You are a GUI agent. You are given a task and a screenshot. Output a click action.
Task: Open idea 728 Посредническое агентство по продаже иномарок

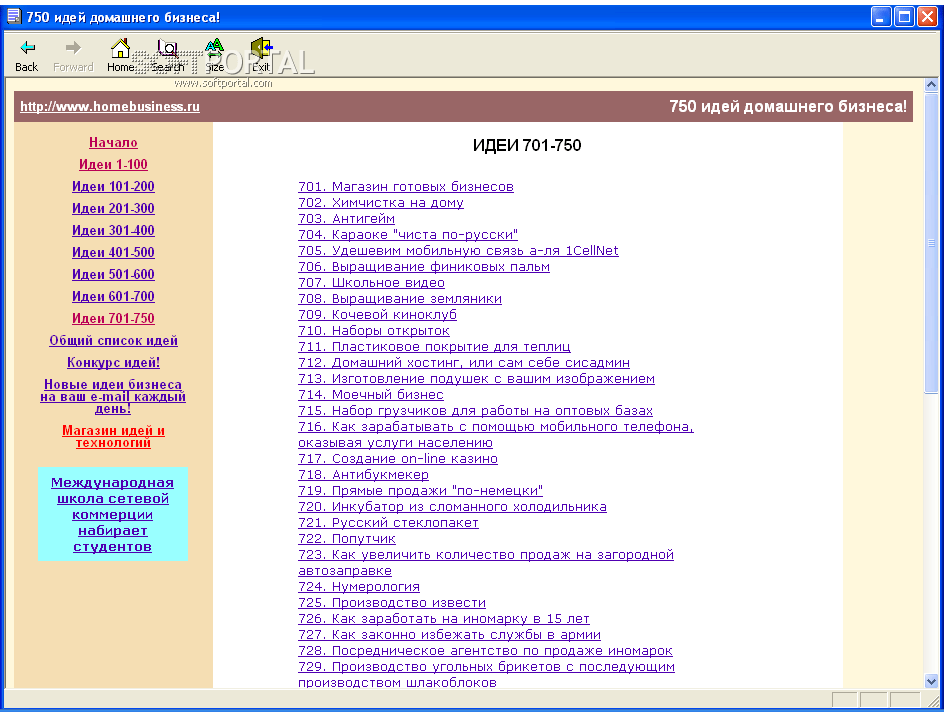click(x=485, y=651)
